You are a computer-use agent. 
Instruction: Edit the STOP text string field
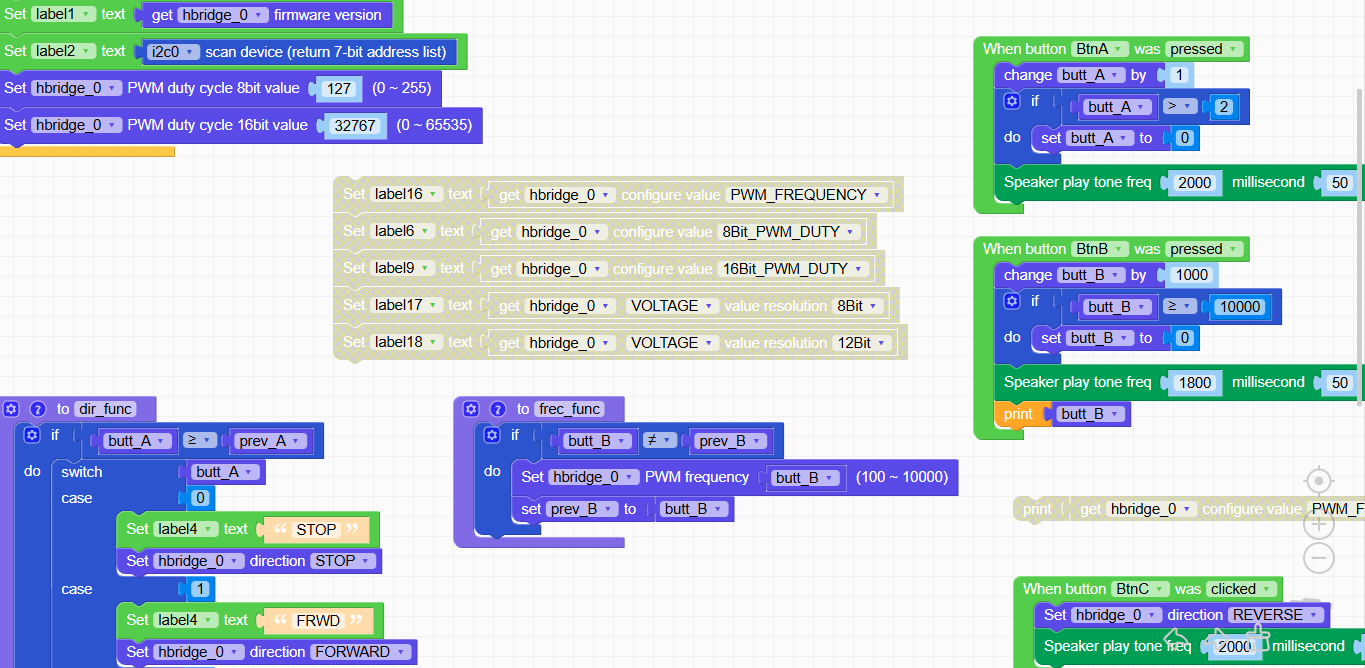pyautogui.click(x=316, y=529)
